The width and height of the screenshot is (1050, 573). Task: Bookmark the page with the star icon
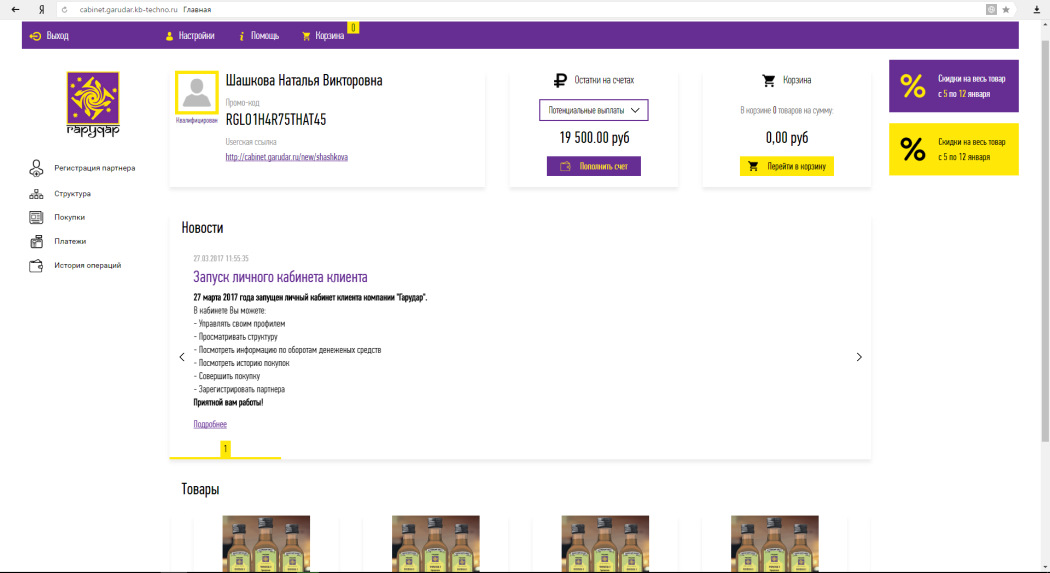(1006, 9)
